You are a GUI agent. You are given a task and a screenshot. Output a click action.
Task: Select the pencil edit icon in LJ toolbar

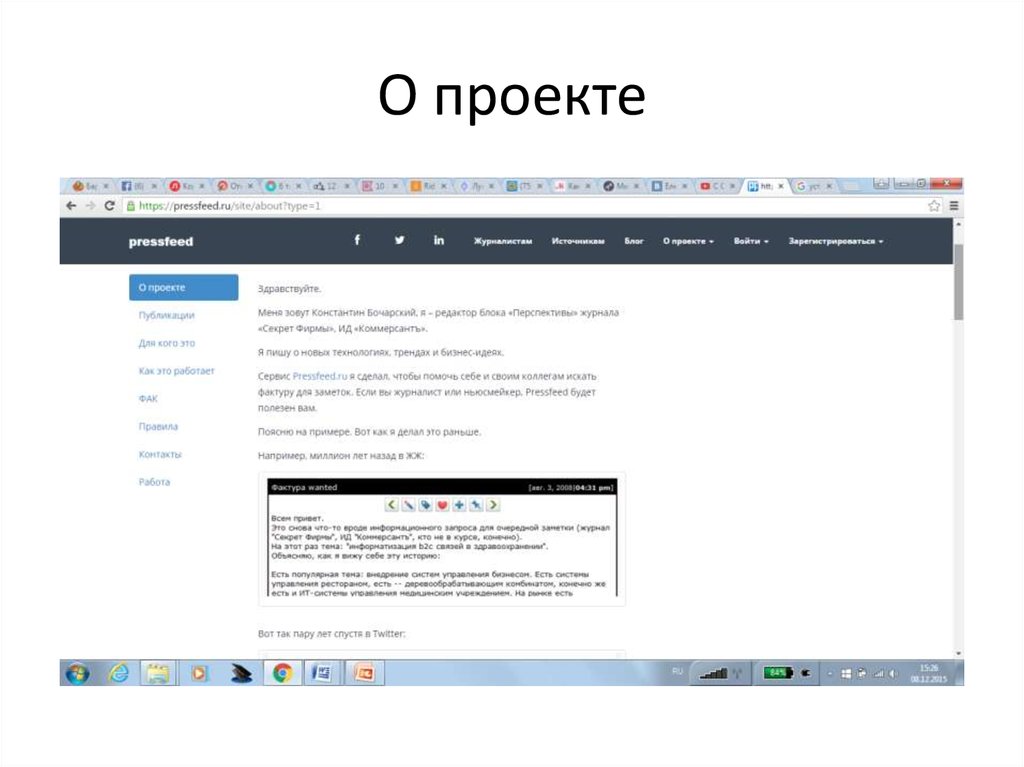coord(409,505)
